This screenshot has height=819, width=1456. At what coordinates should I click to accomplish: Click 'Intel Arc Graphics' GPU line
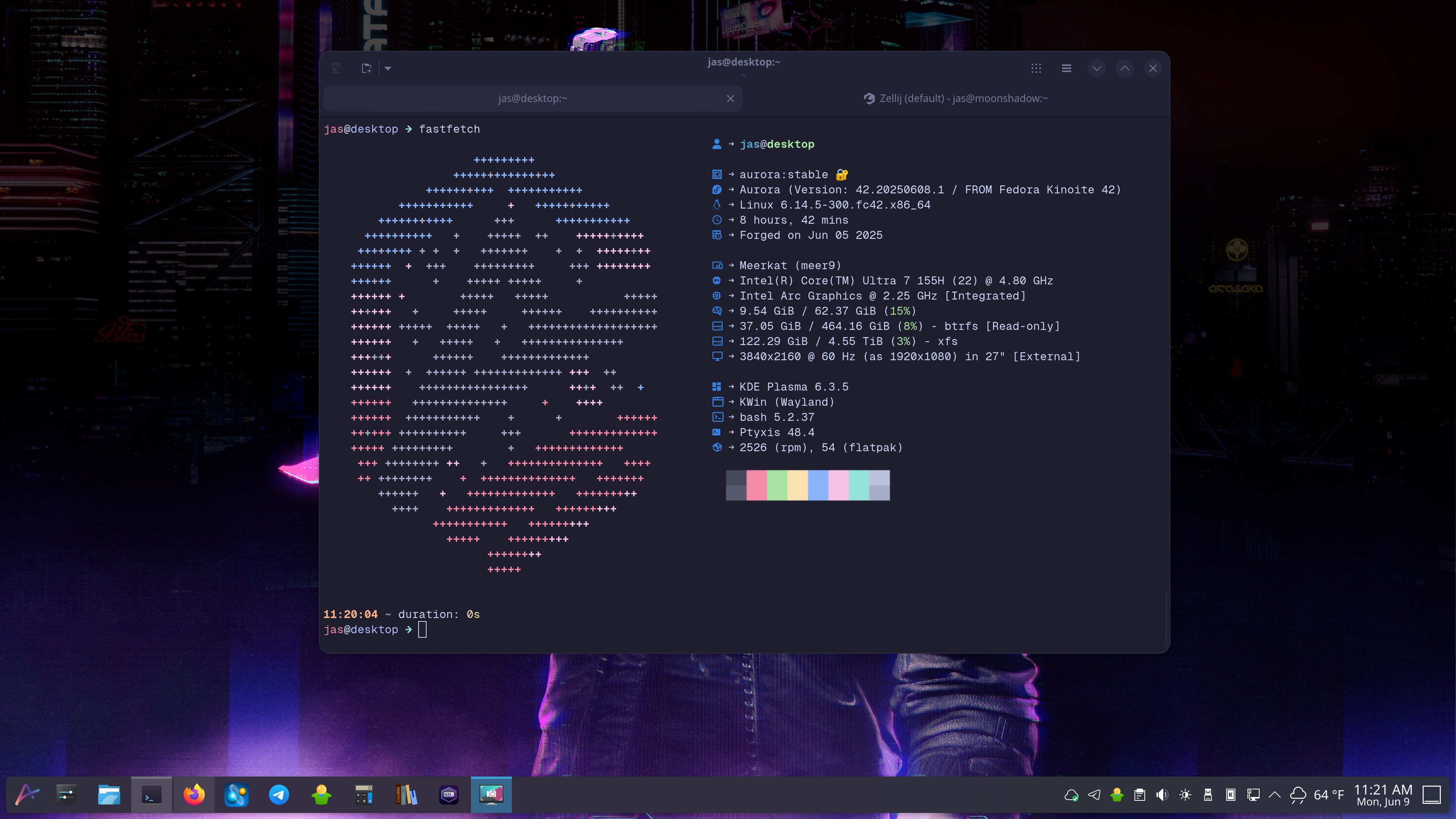[882, 296]
